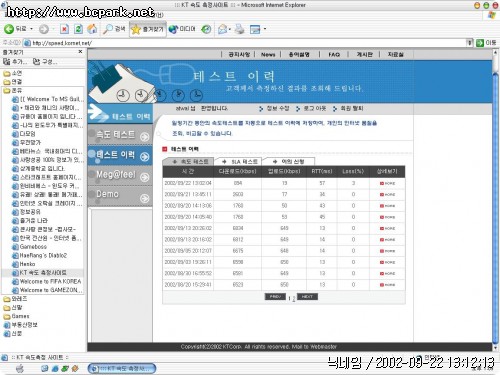This screenshot has width=500, height=375.
Task: Switch to the 이의 신청 tab
Action: click(288, 162)
